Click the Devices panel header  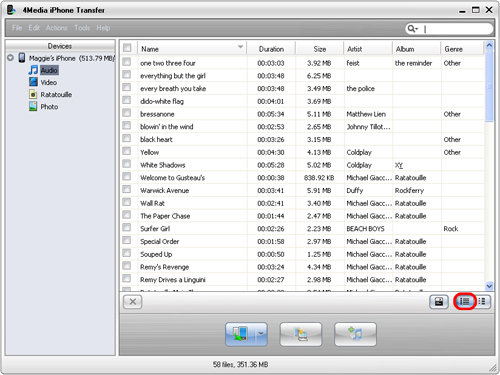[x=60, y=46]
